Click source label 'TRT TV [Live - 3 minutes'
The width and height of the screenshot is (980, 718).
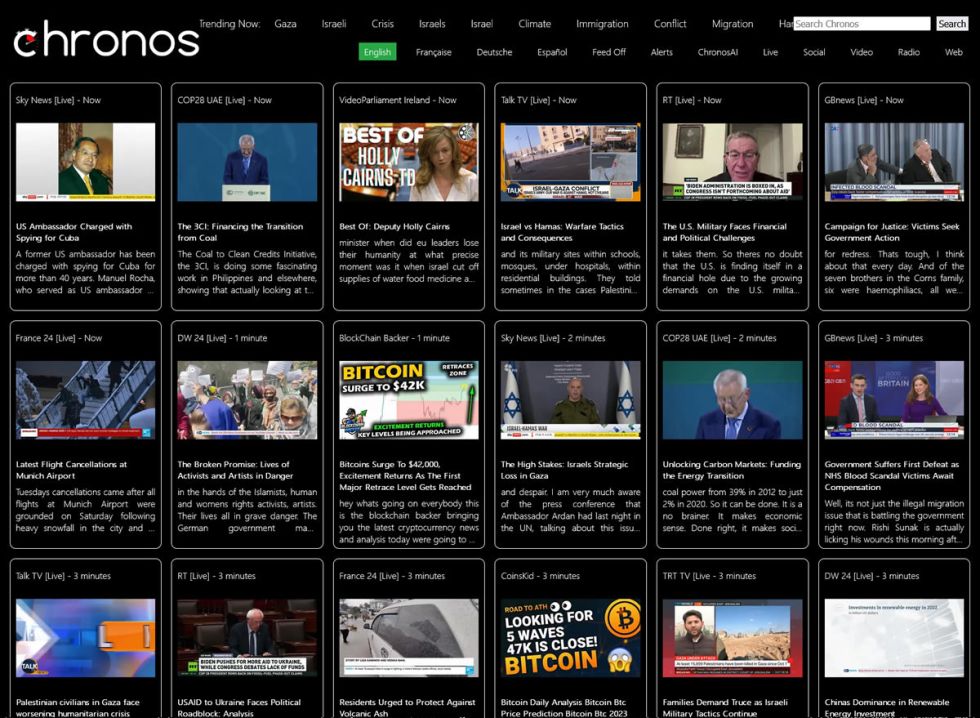pyautogui.click(x=709, y=576)
